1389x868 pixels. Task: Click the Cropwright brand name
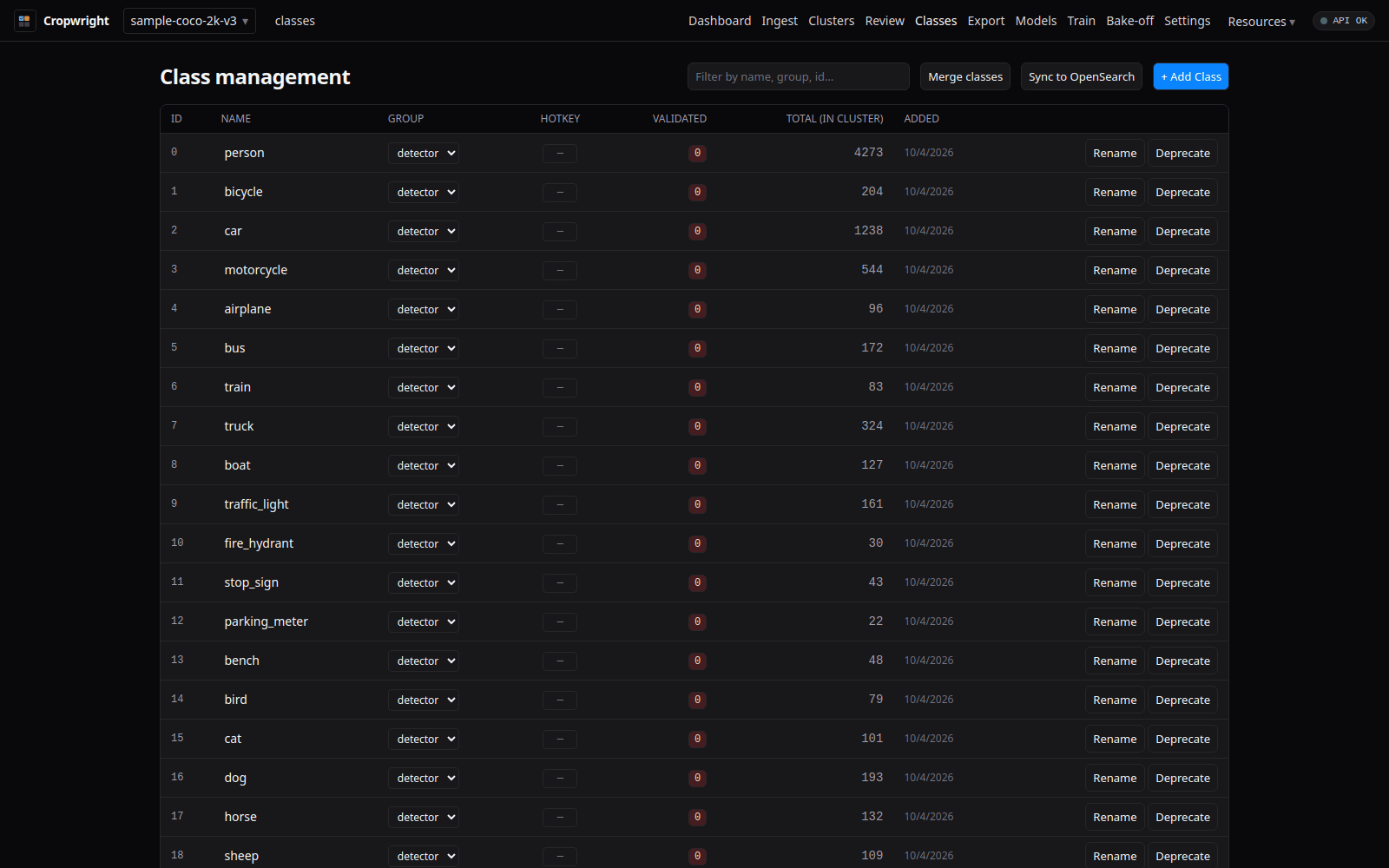[x=76, y=21]
